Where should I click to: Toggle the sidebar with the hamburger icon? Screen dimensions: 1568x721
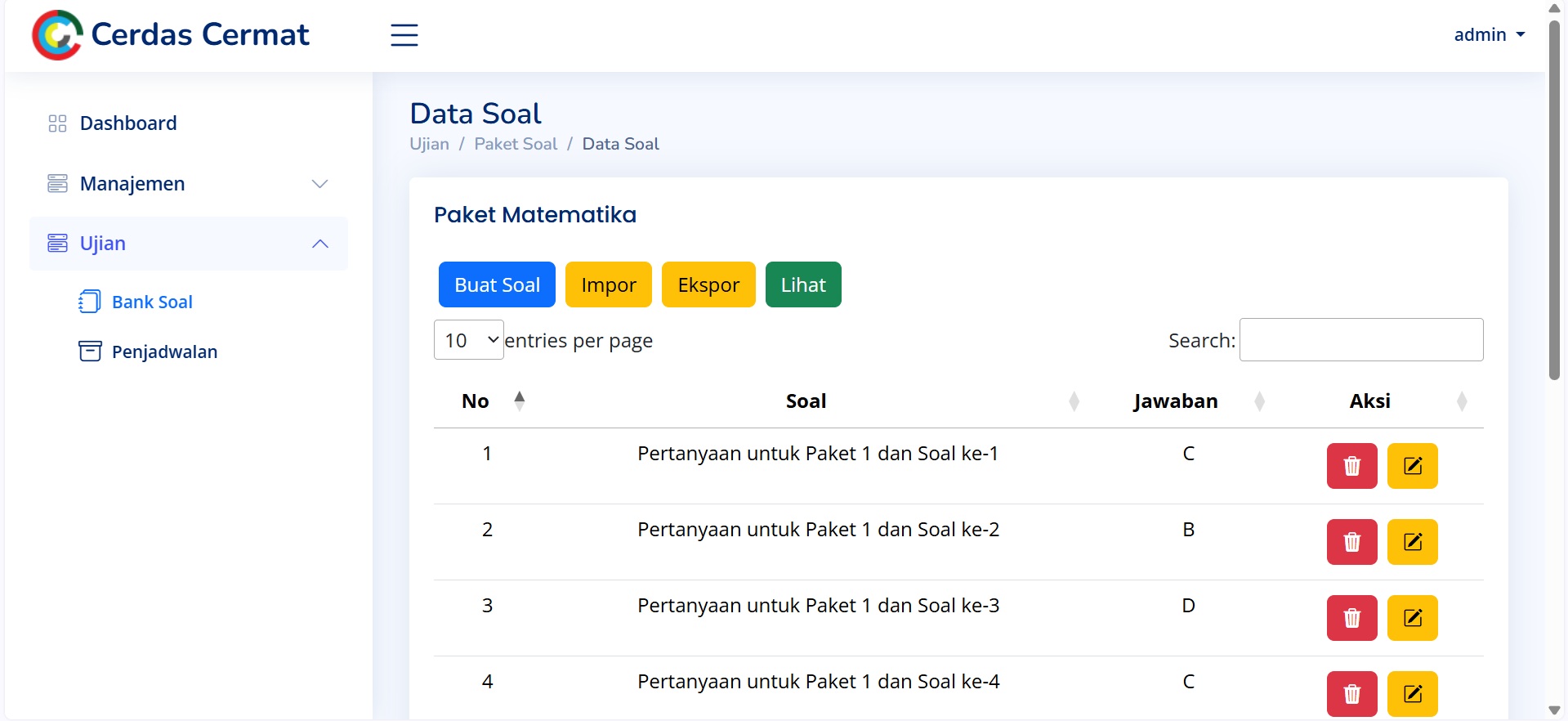click(404, 35)
